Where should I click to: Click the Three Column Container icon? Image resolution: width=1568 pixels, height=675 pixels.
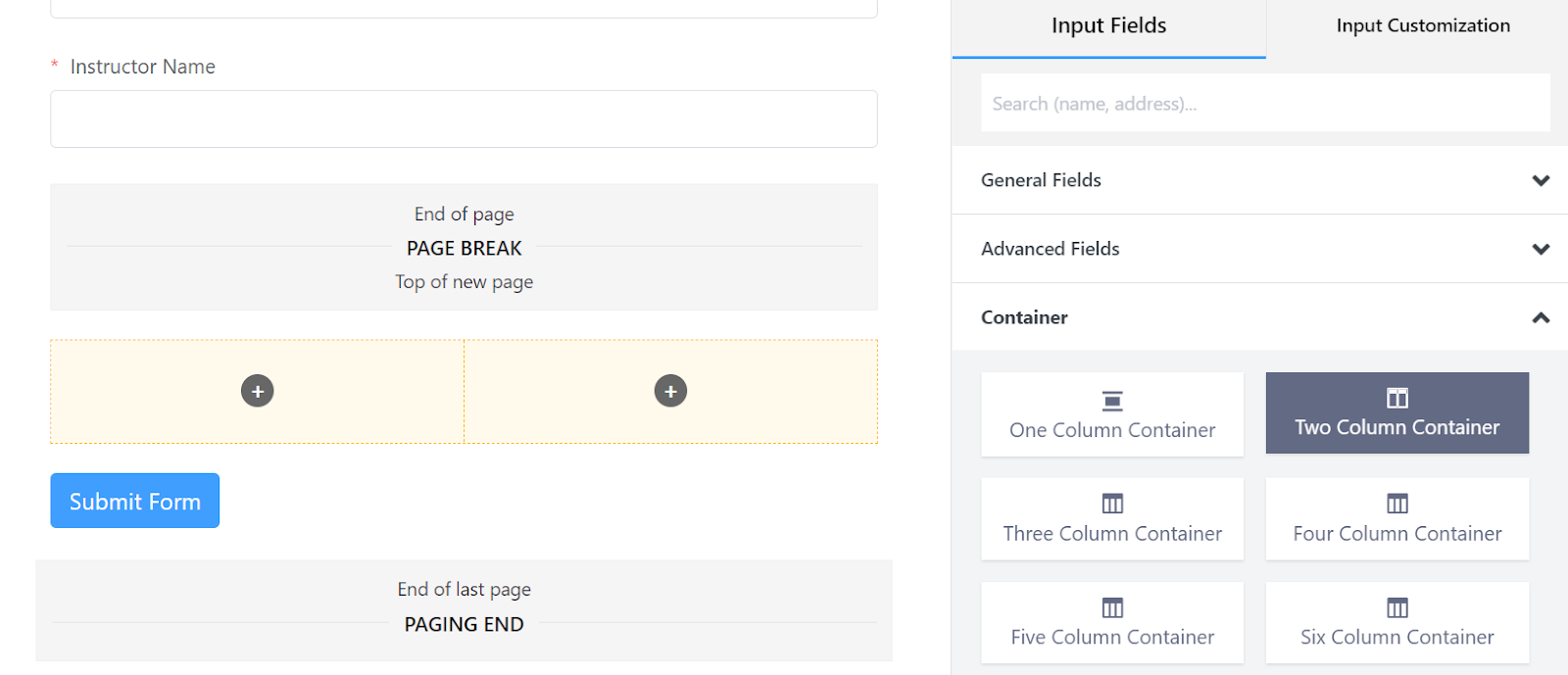tap(1112, 504)
